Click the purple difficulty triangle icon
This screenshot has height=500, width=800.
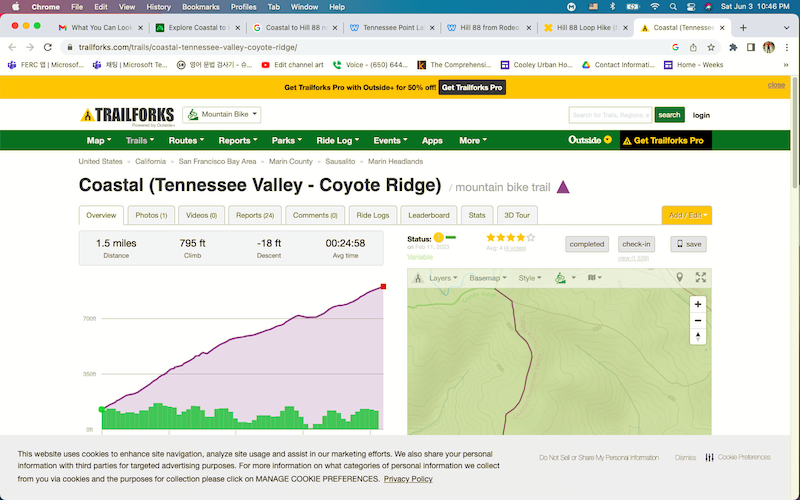(563, 187)
